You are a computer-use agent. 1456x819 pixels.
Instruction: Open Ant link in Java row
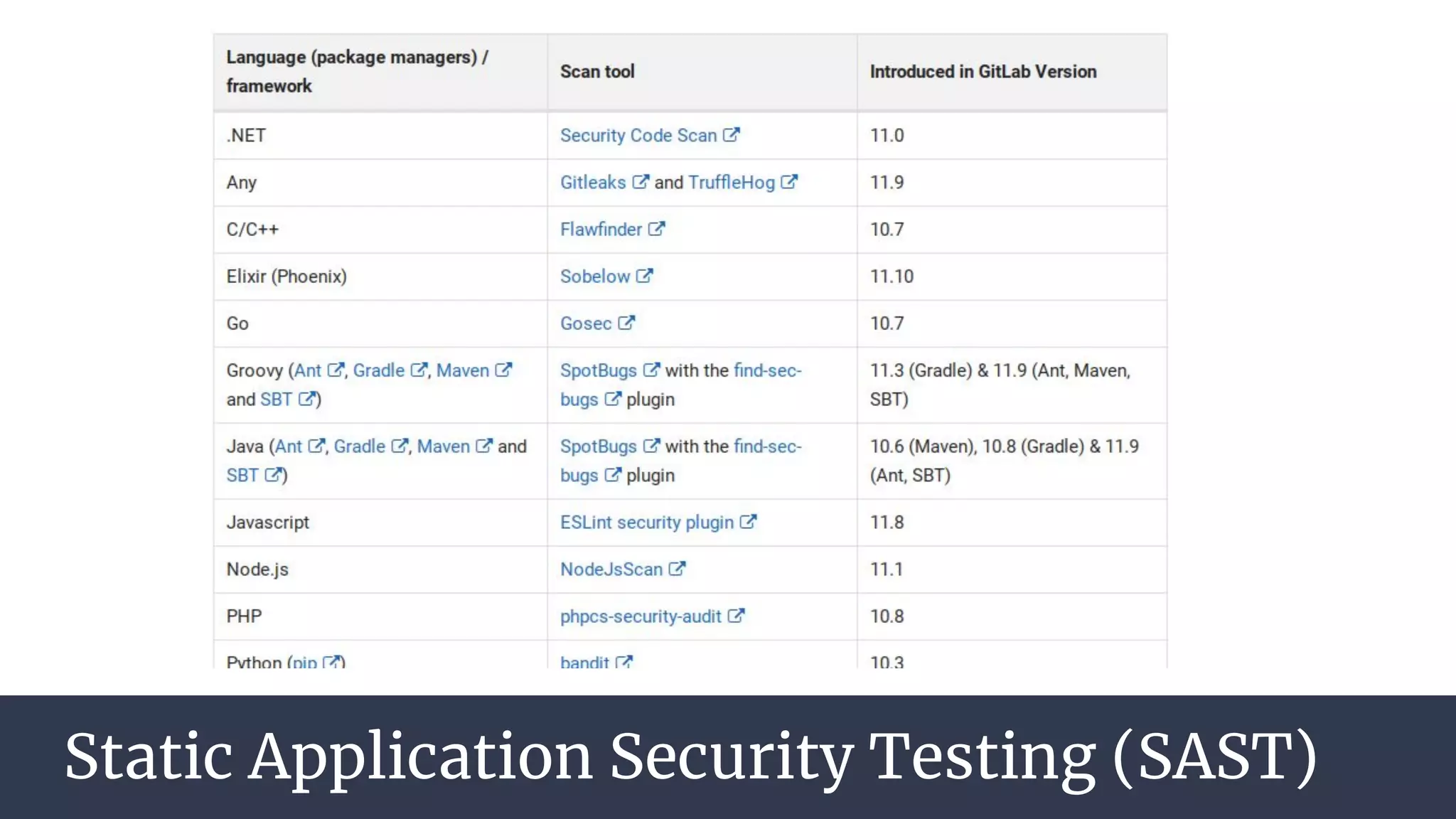[x=289, y=446]
